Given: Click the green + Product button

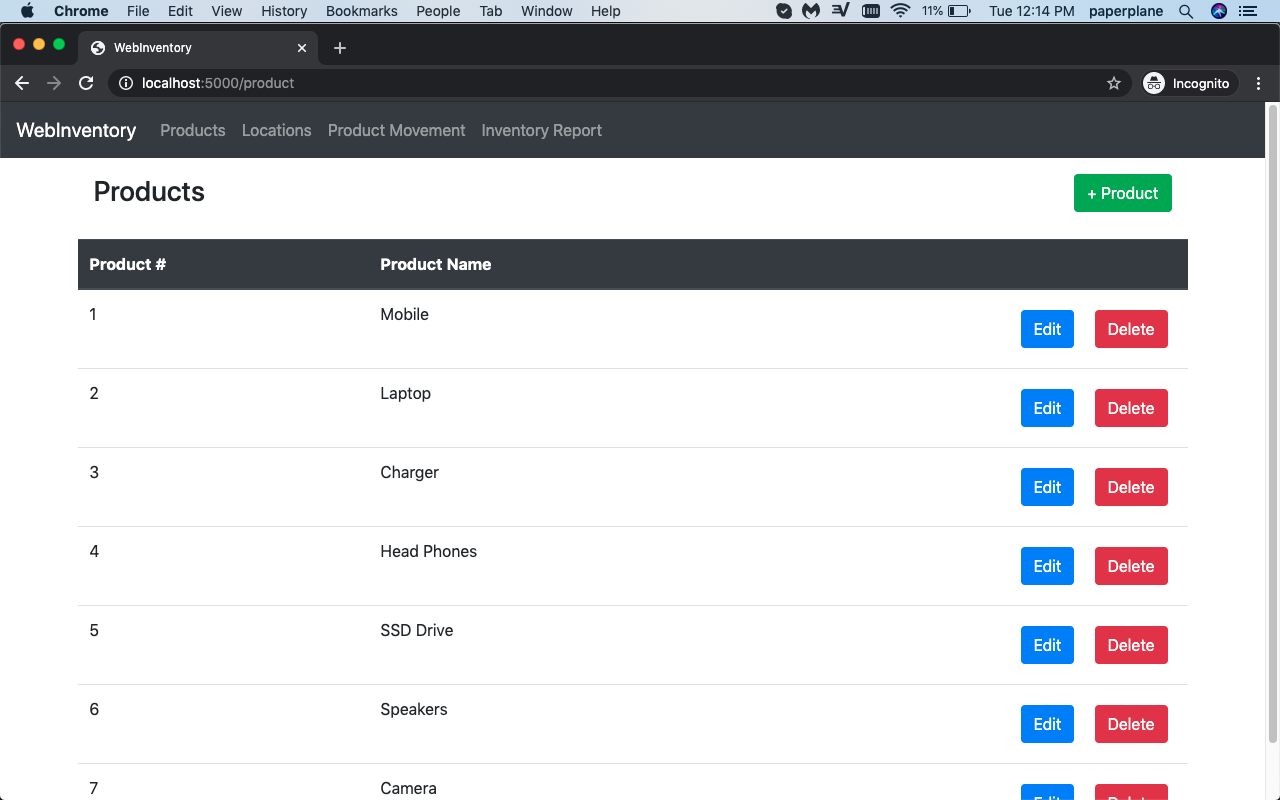Looking at the screenshot, I should click(x=1123, y=193).
